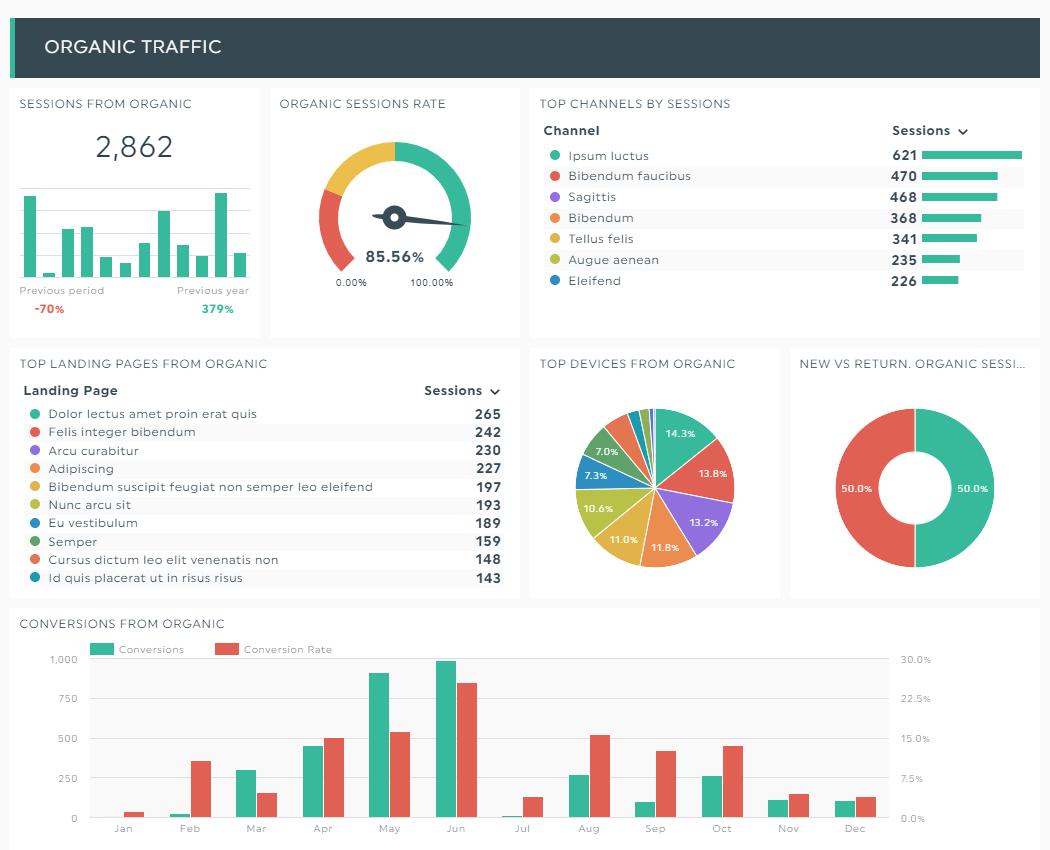The height and width of the screenshot is (850, 1050).
Task: Click the Sessions sort arrow in Top Channels
Action: [x=963, y=132]
